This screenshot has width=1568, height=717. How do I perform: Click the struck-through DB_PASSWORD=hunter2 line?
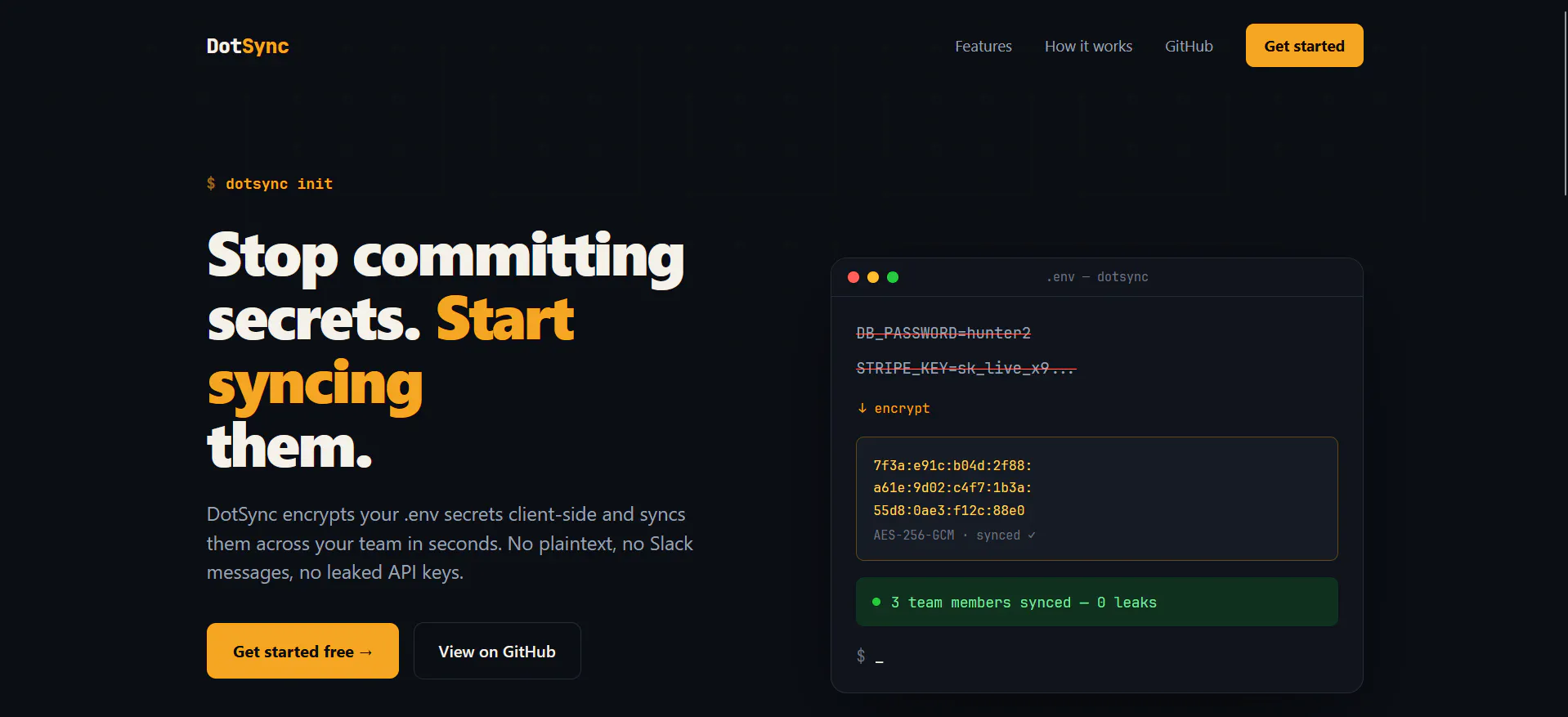[x=943, y=333]
